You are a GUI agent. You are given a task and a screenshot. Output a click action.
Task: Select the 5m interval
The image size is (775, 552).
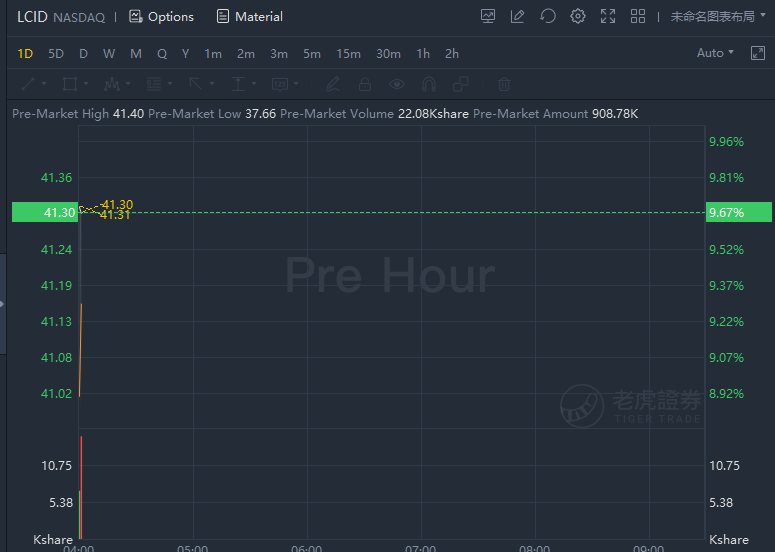point(312,53)
